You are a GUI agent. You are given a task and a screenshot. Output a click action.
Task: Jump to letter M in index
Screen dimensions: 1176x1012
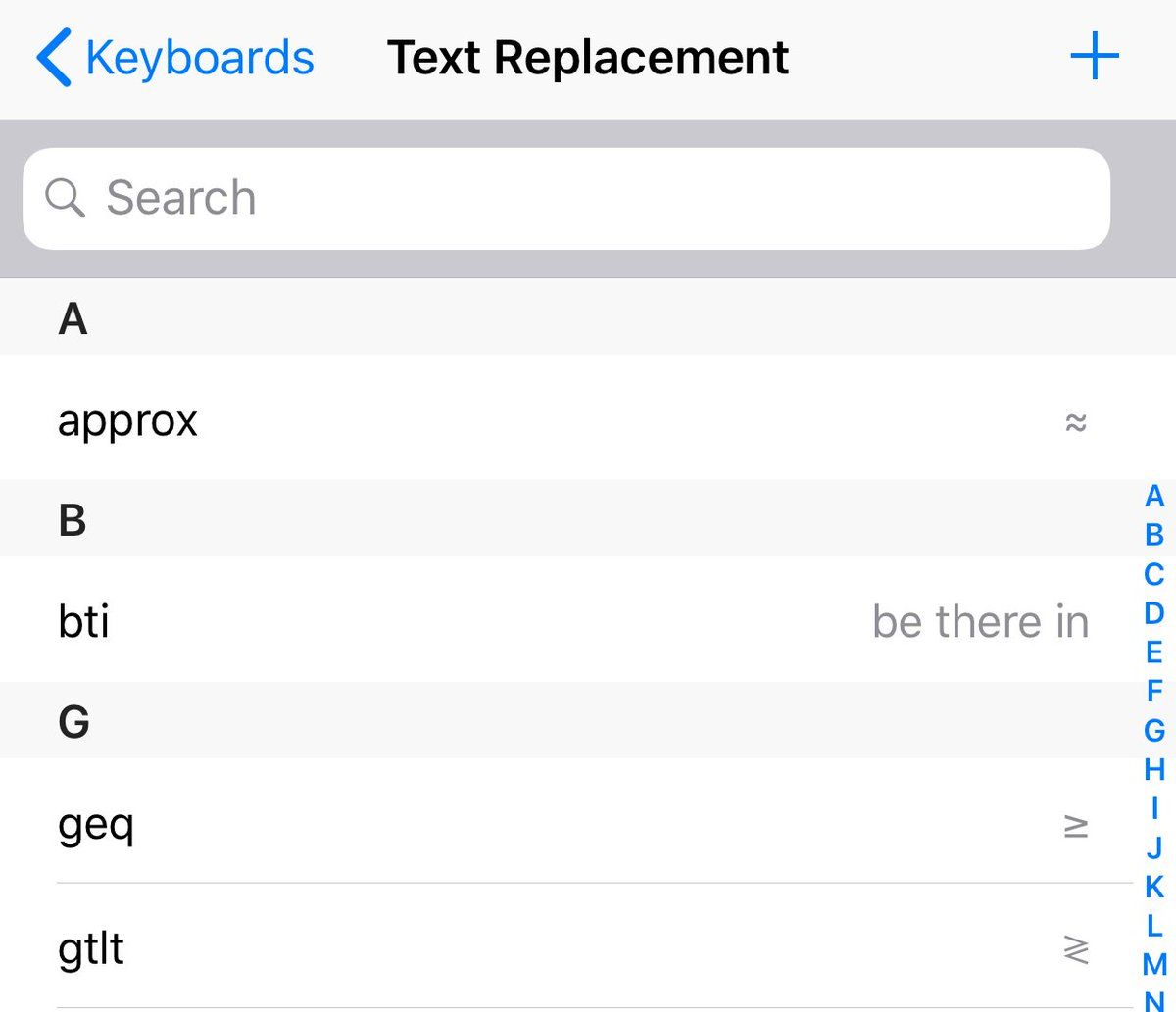point(1154,964)
